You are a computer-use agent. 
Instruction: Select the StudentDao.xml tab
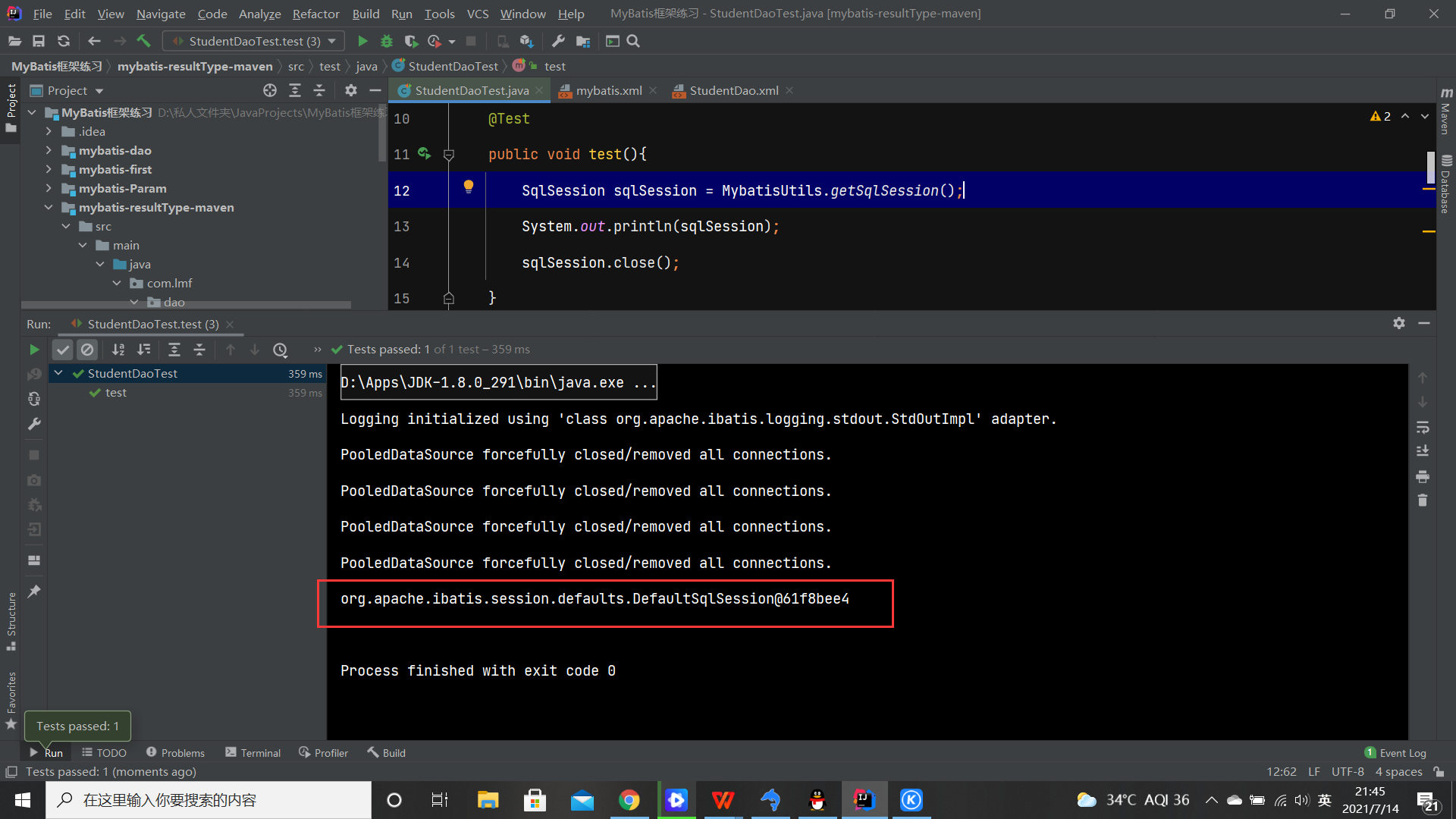732,90
